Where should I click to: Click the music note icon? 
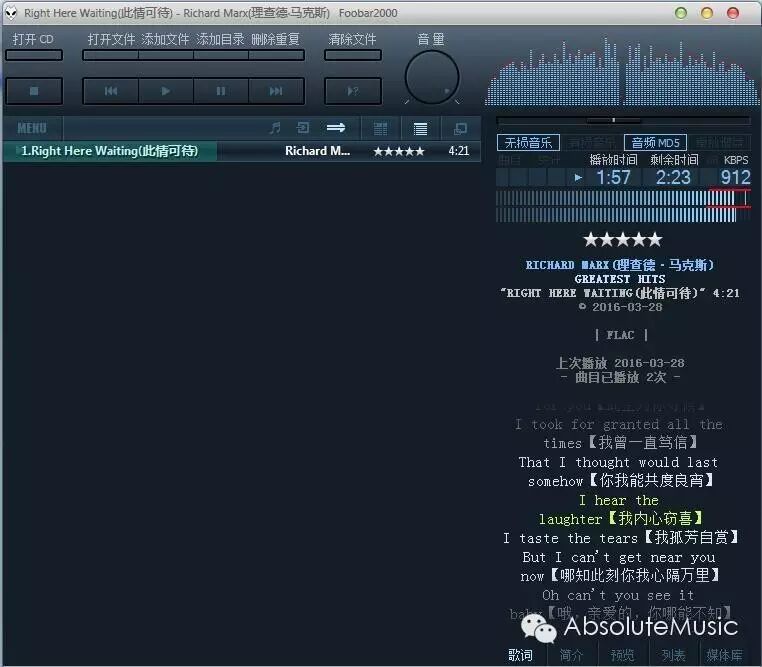click(275, 128)
